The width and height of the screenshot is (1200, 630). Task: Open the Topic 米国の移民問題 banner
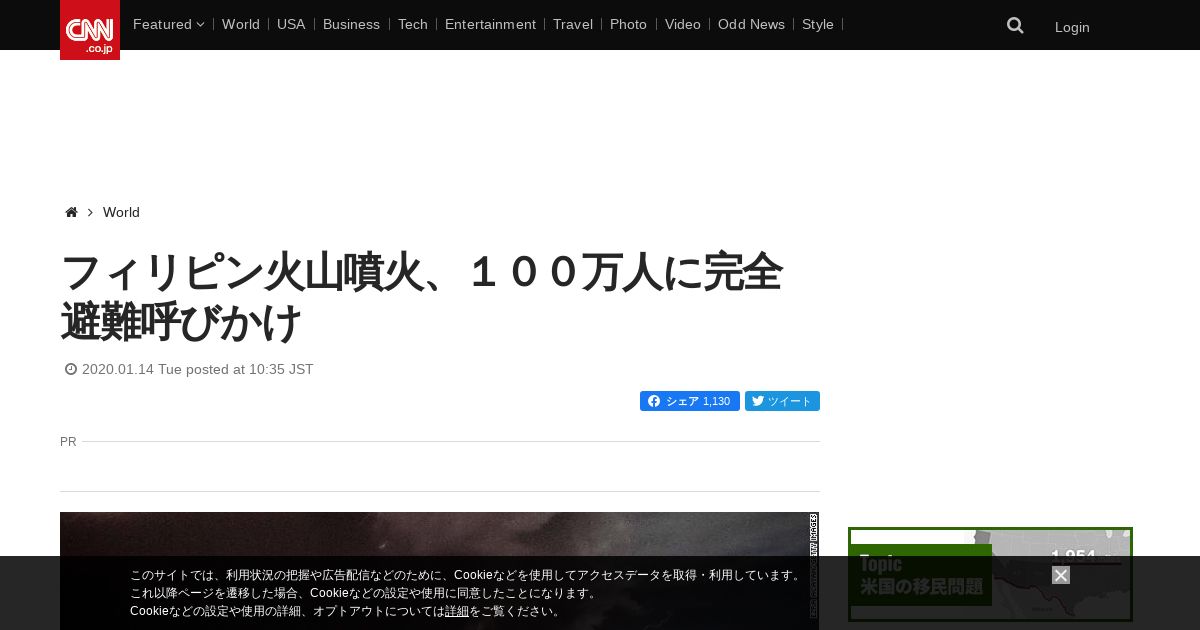[990, 575]
